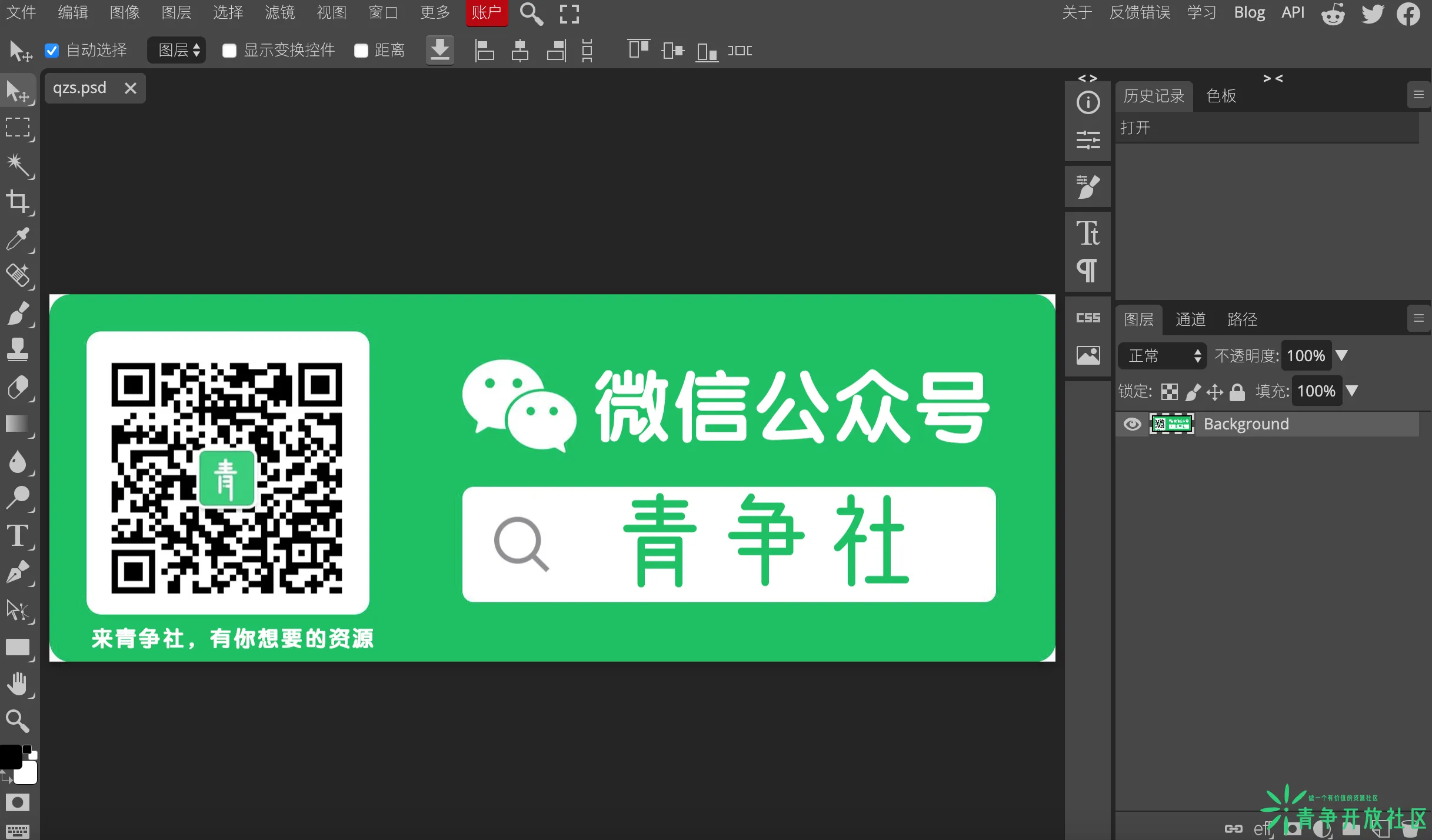Click the download export icon
The image size is (1432, 840).
[x=439, y=50]
